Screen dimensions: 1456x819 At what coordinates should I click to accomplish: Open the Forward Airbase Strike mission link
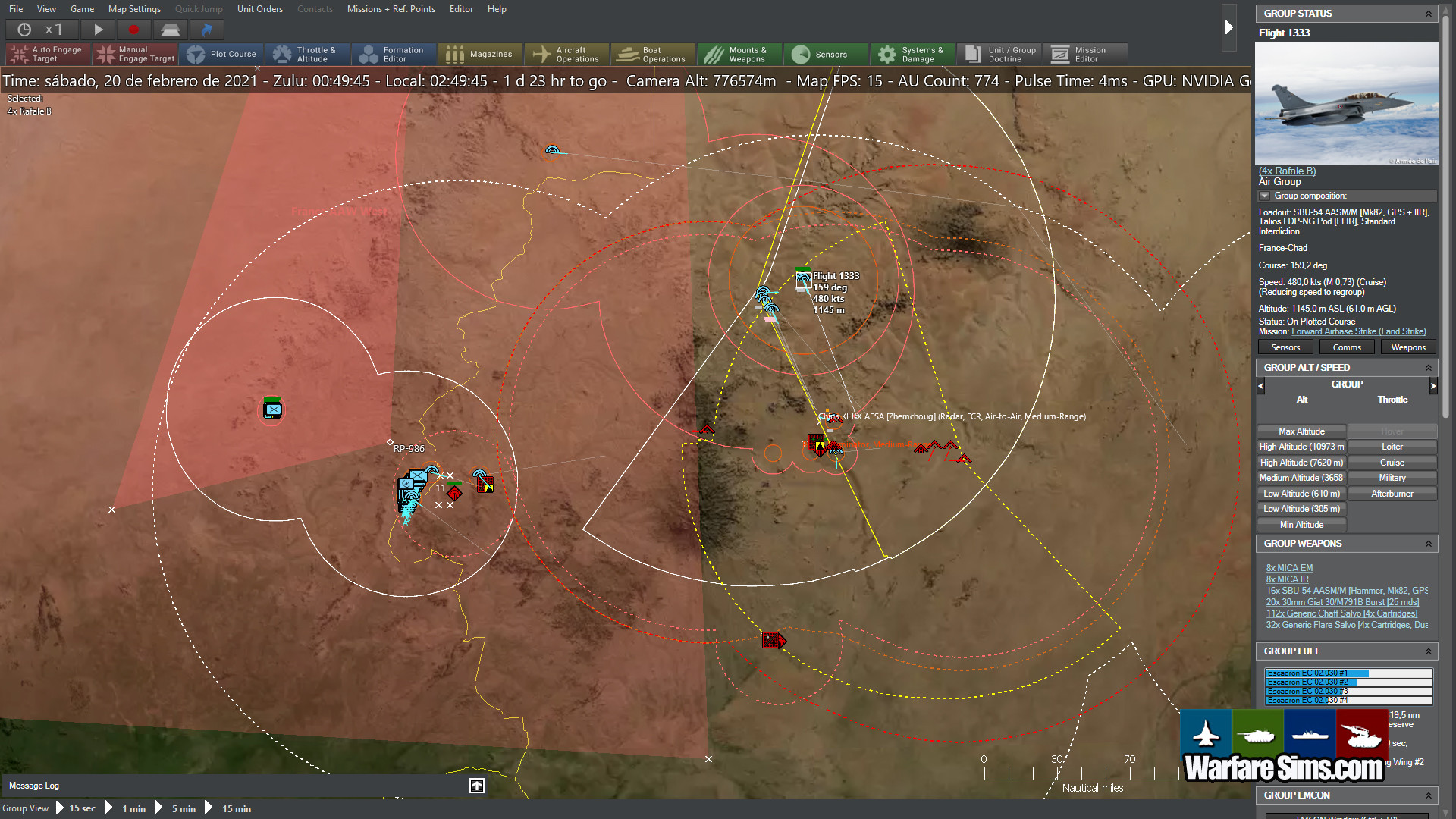[x=1357, y=331]
